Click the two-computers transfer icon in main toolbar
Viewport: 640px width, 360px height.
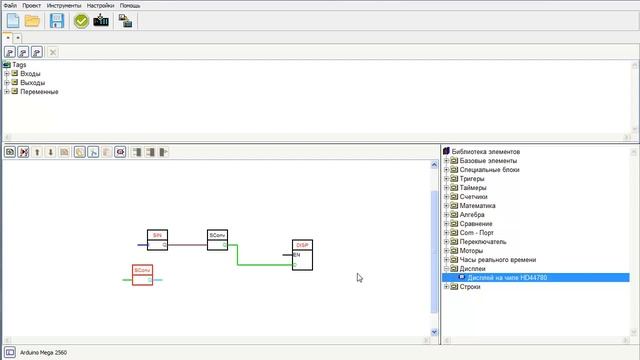click(125, 20)
